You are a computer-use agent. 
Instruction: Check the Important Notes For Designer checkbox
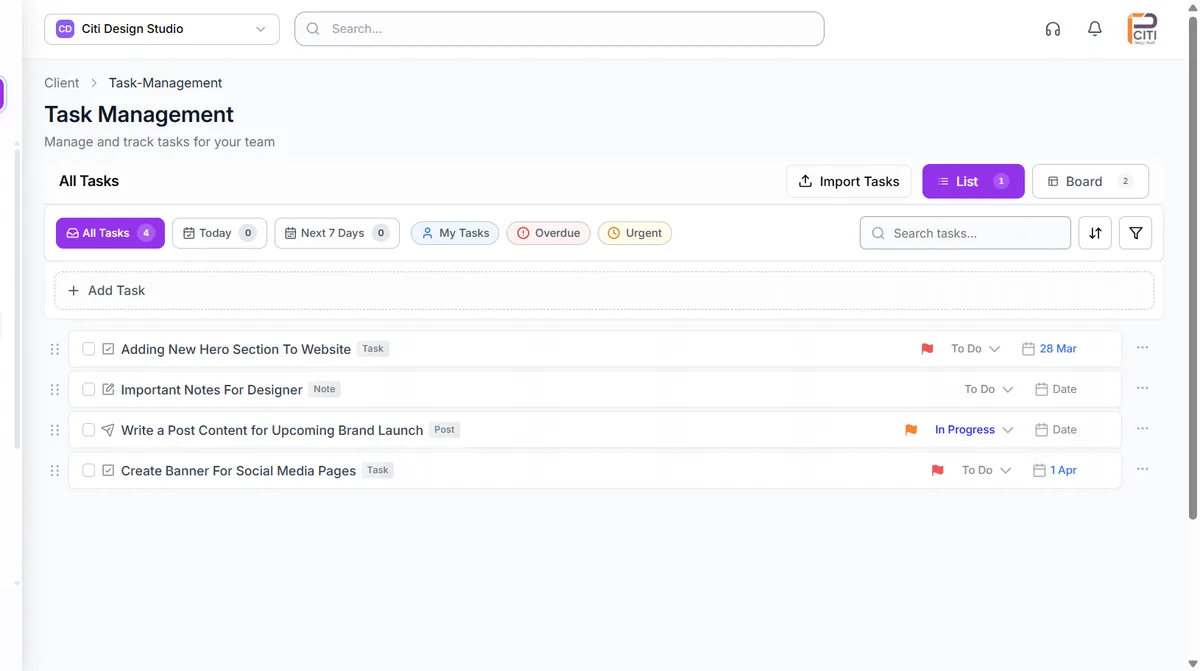(x=88, y=389)
